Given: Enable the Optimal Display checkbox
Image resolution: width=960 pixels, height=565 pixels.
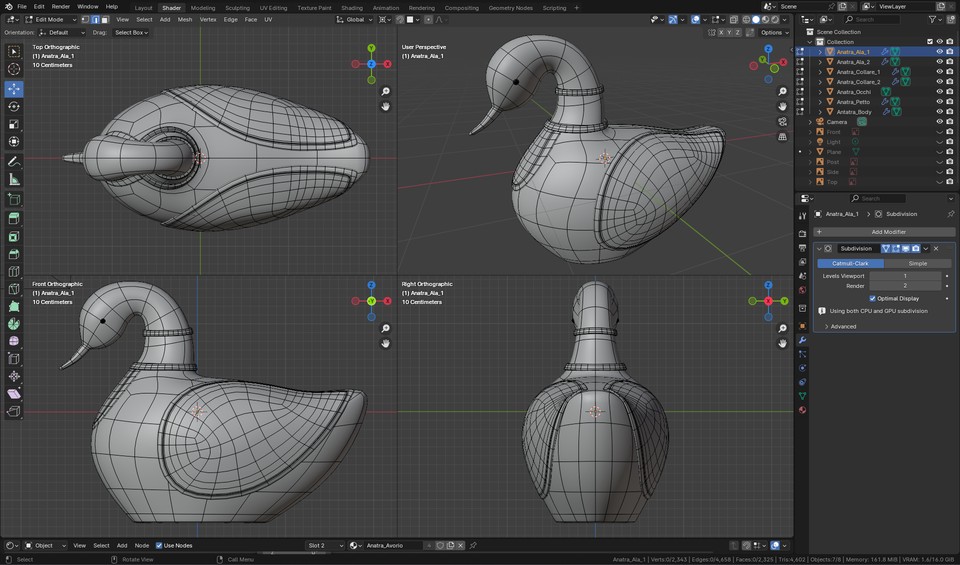Looking at the screenshot, I should 872,298.
